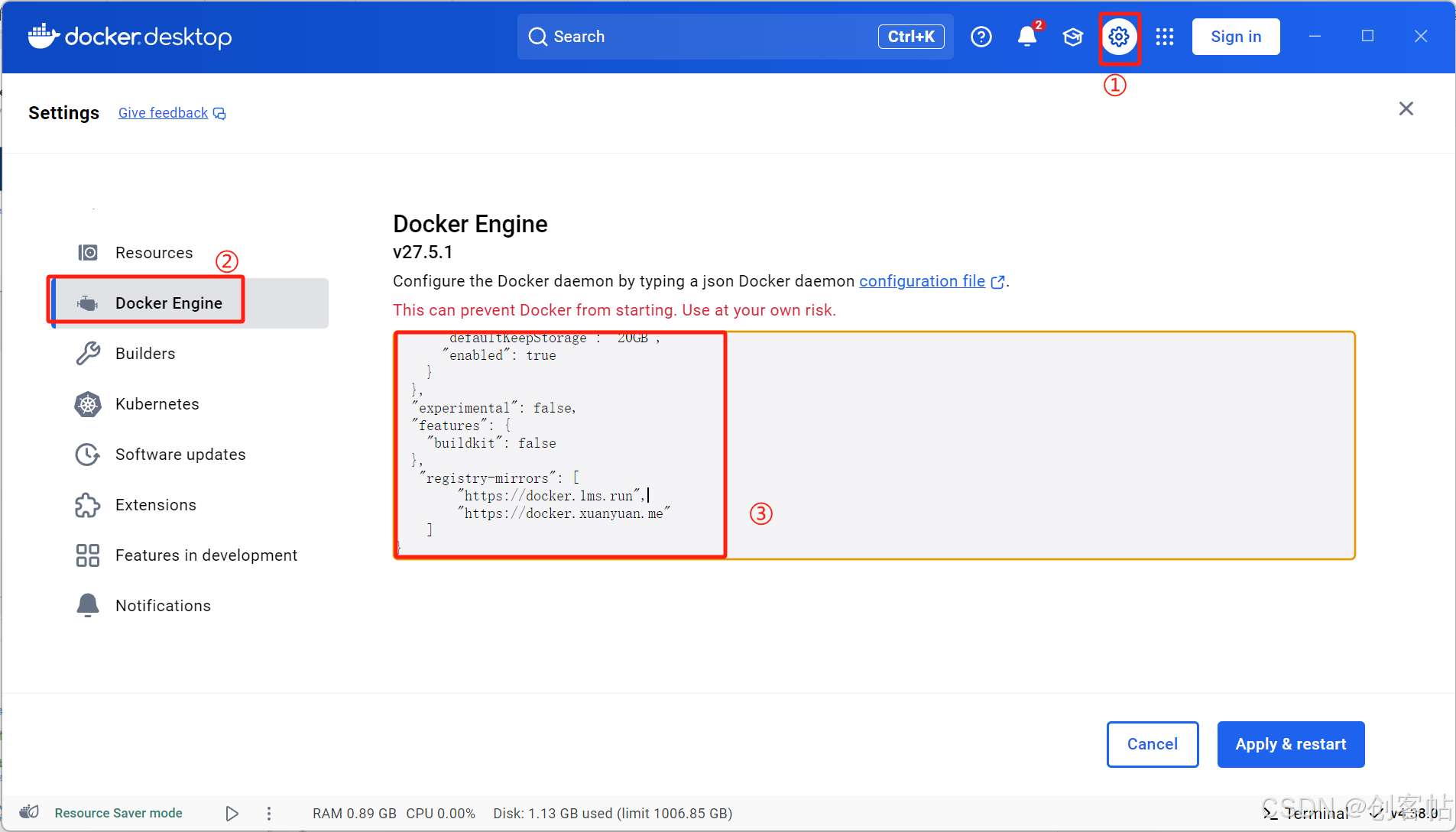Click the Search magnifier icon
Viewport: 1456px width, 832px height.
(x=538, y=37)
